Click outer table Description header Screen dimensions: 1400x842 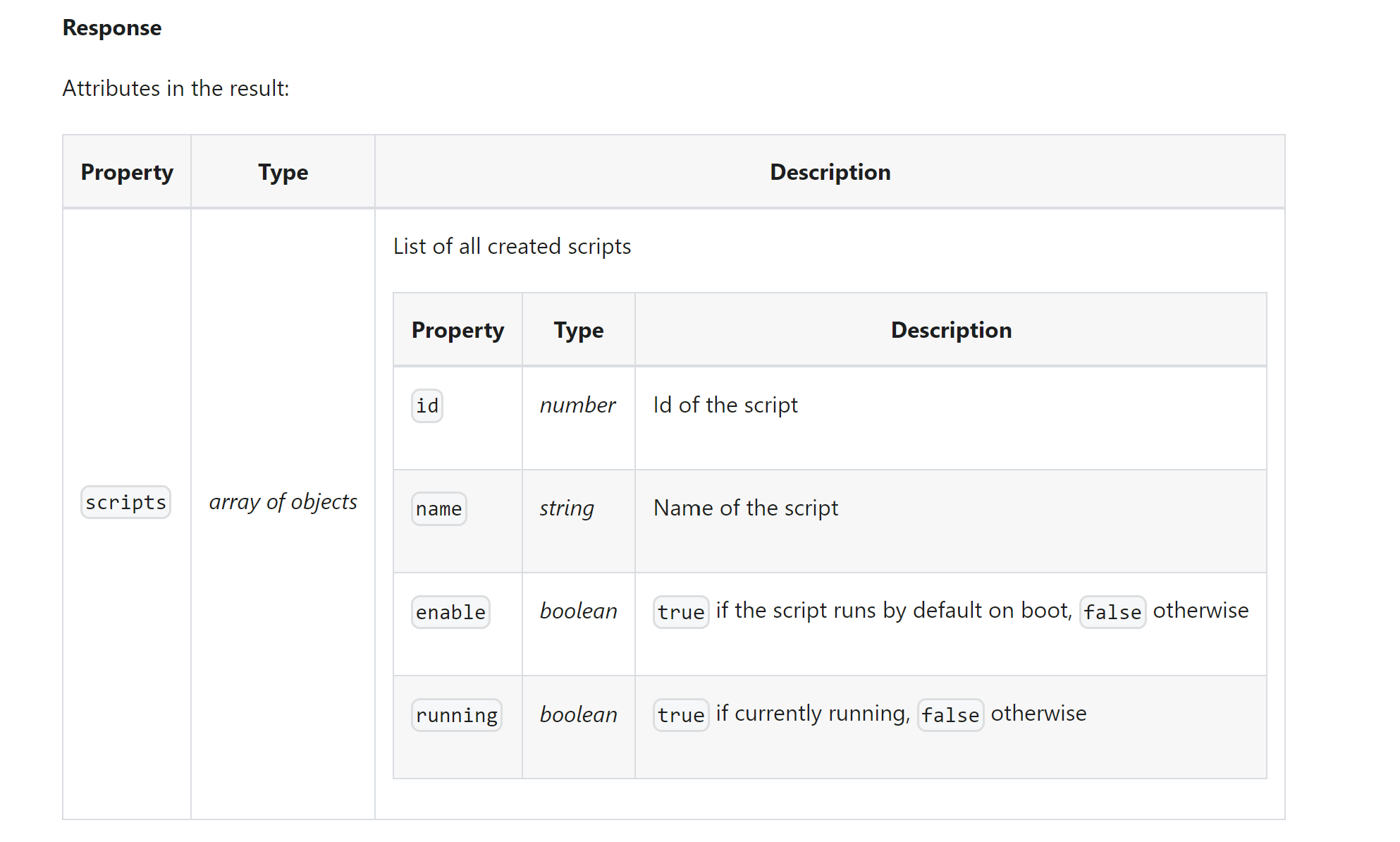click(830, 172)
